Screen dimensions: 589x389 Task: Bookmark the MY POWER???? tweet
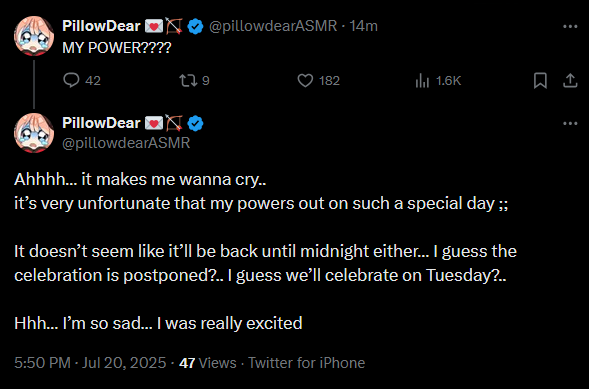pyautogui.click(x=540, y=80)
